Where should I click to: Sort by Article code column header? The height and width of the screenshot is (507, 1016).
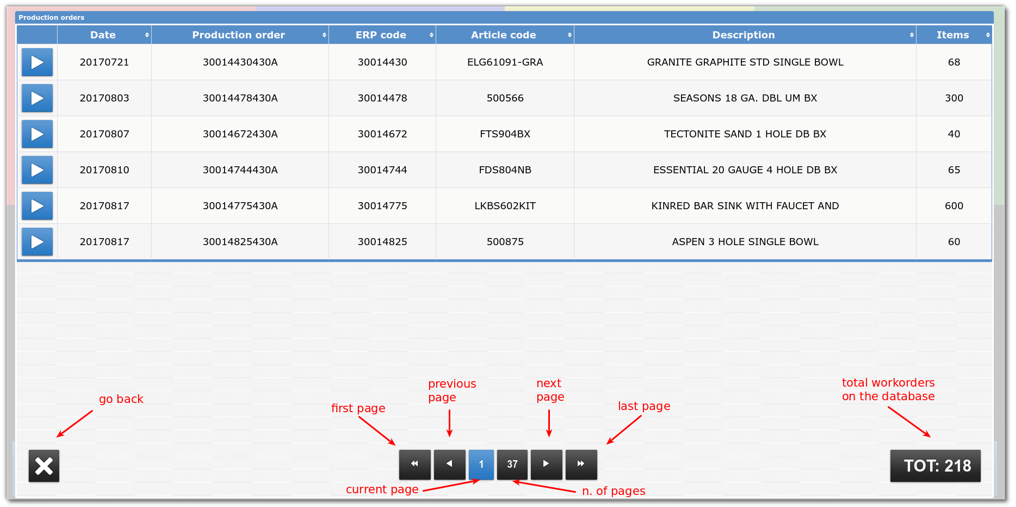point(504,35)
